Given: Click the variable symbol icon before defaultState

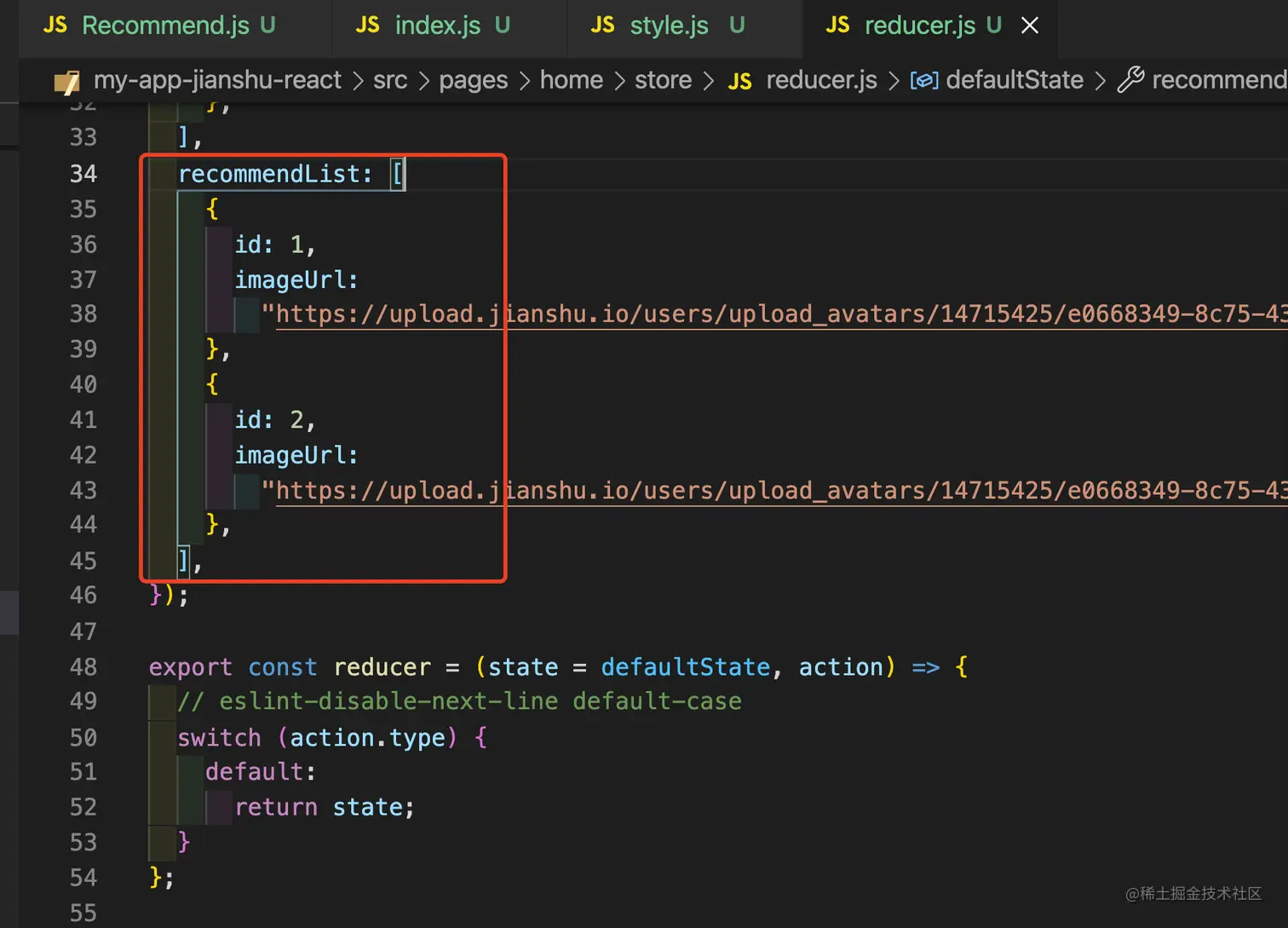Looking at the screenshot, I should click(924, 81).
